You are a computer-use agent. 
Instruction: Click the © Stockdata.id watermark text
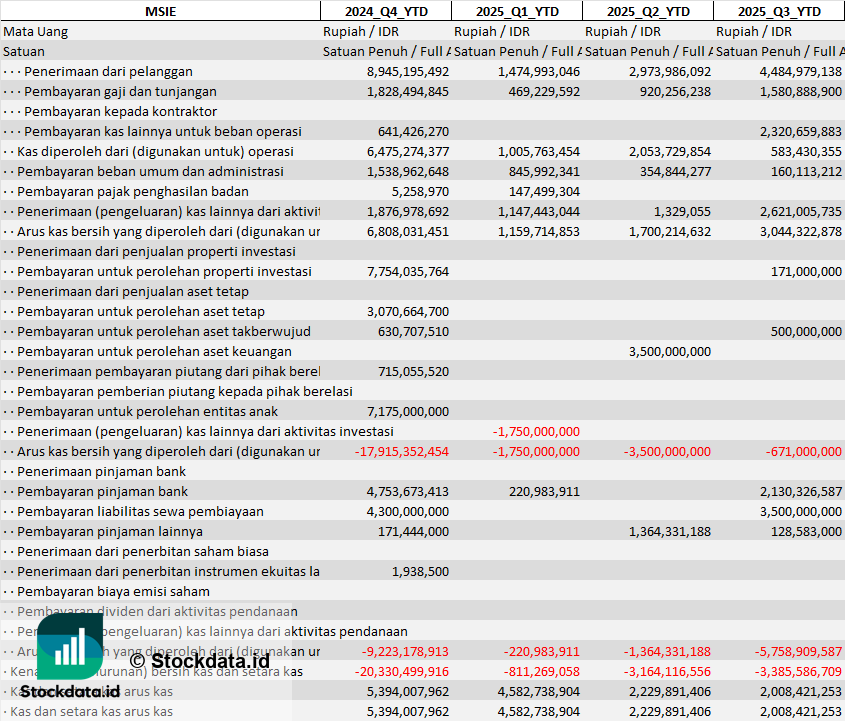click(199, 660)
